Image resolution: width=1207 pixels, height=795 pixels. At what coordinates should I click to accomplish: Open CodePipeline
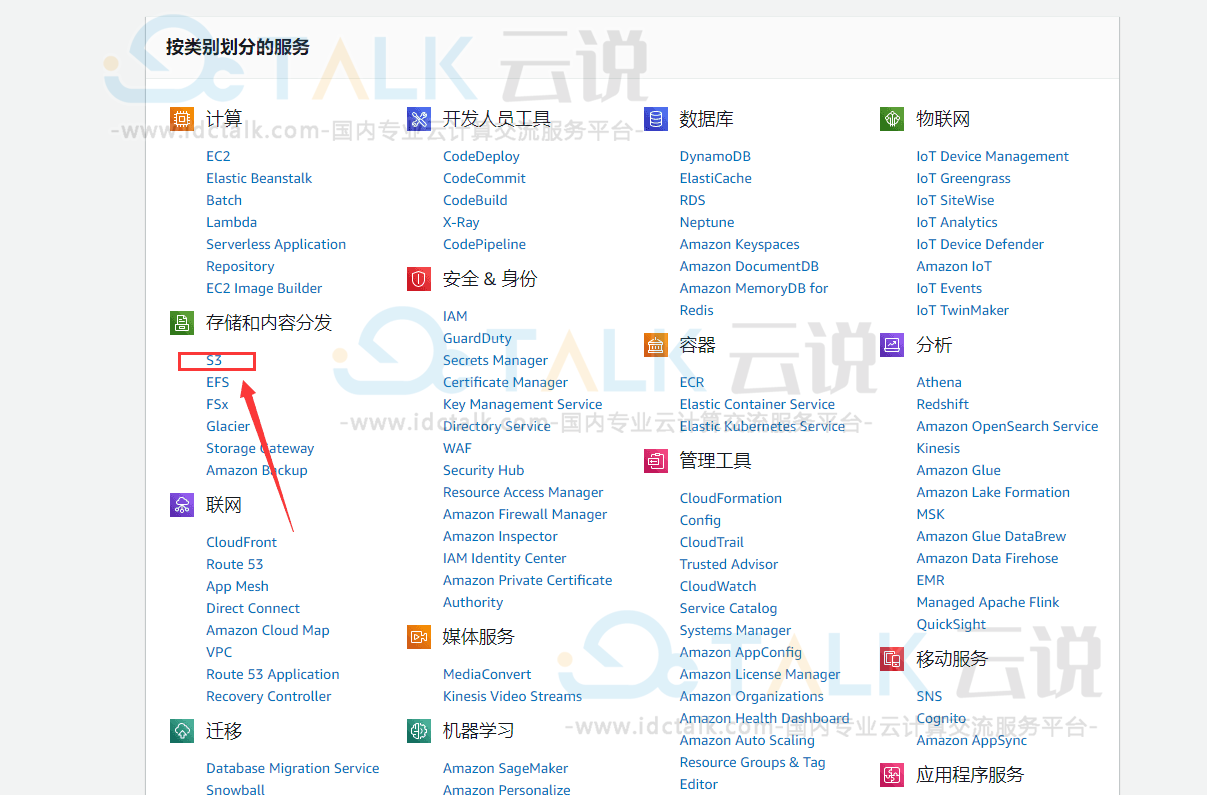pos(484,244)
